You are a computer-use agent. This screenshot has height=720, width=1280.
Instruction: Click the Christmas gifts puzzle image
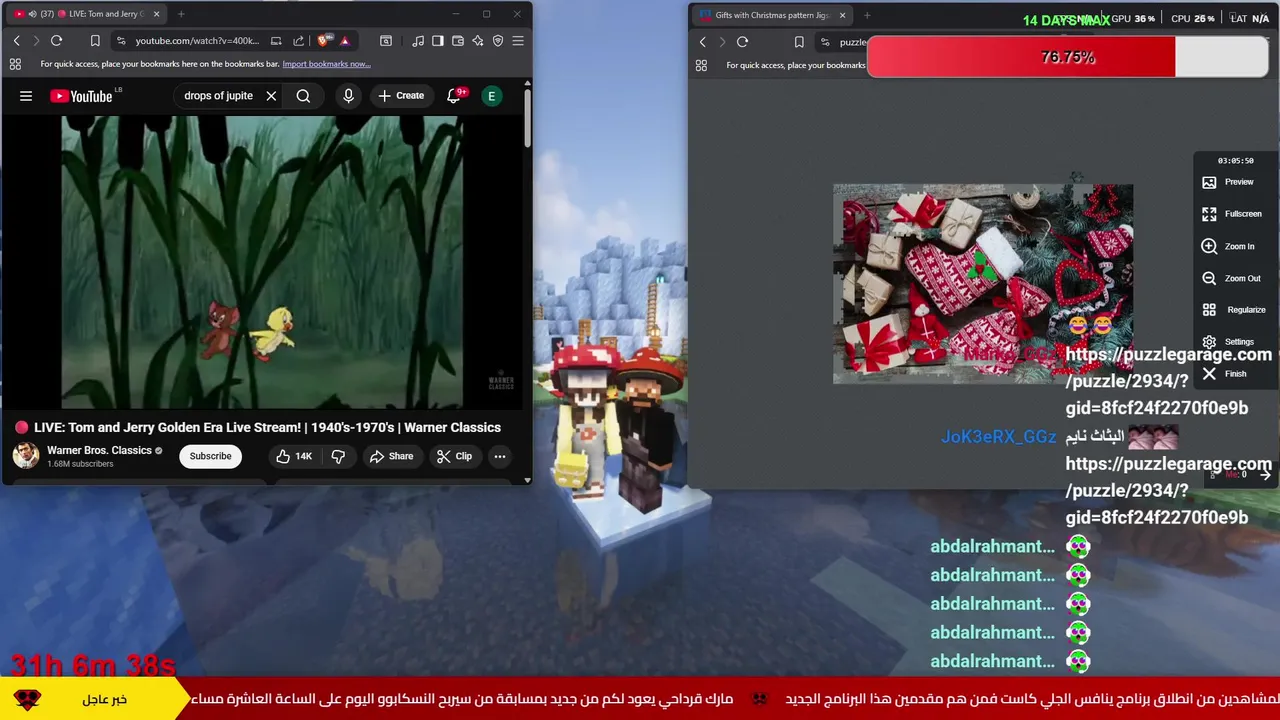tap(983, 284)
